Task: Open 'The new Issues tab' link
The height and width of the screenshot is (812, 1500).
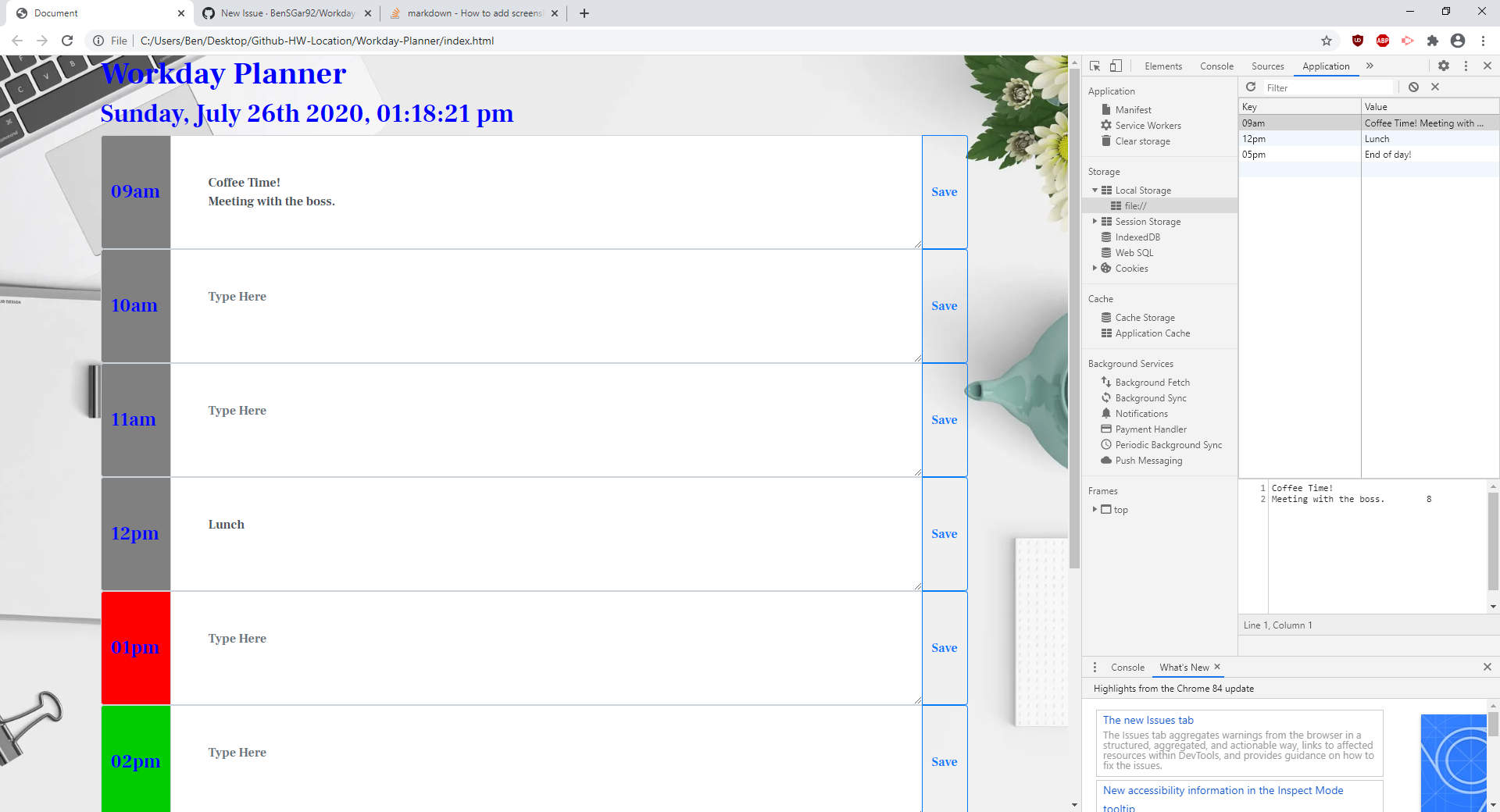Action: pos(1148,721)
